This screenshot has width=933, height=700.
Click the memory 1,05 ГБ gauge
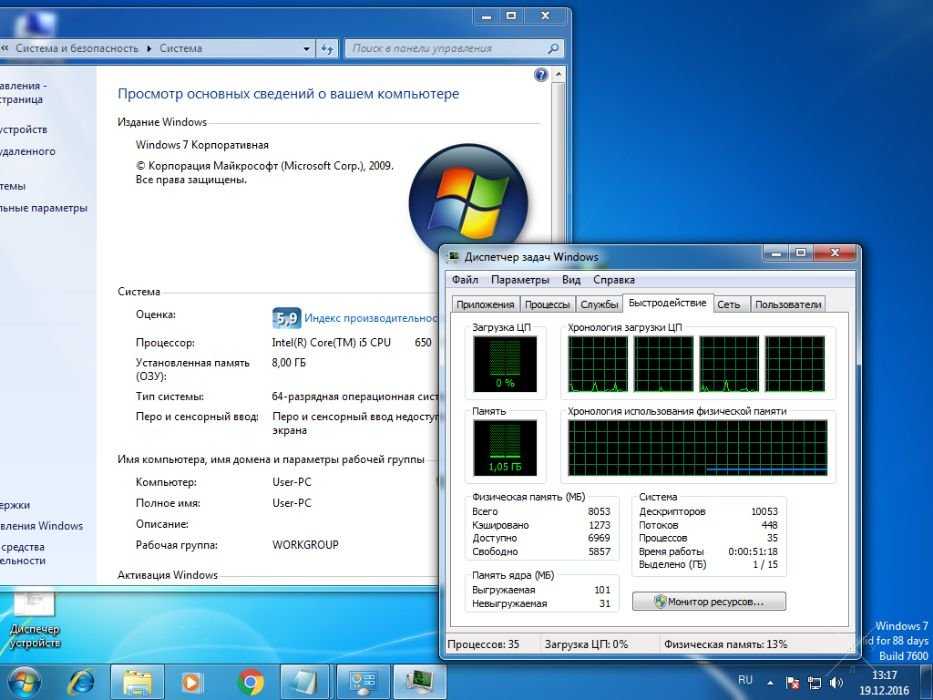coord(505,448)
